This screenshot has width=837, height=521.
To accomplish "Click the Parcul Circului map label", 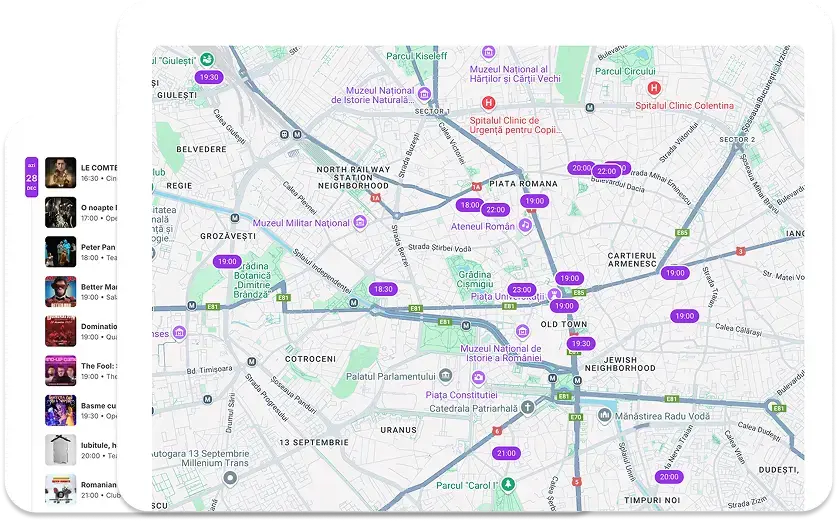I will [625, 71].
